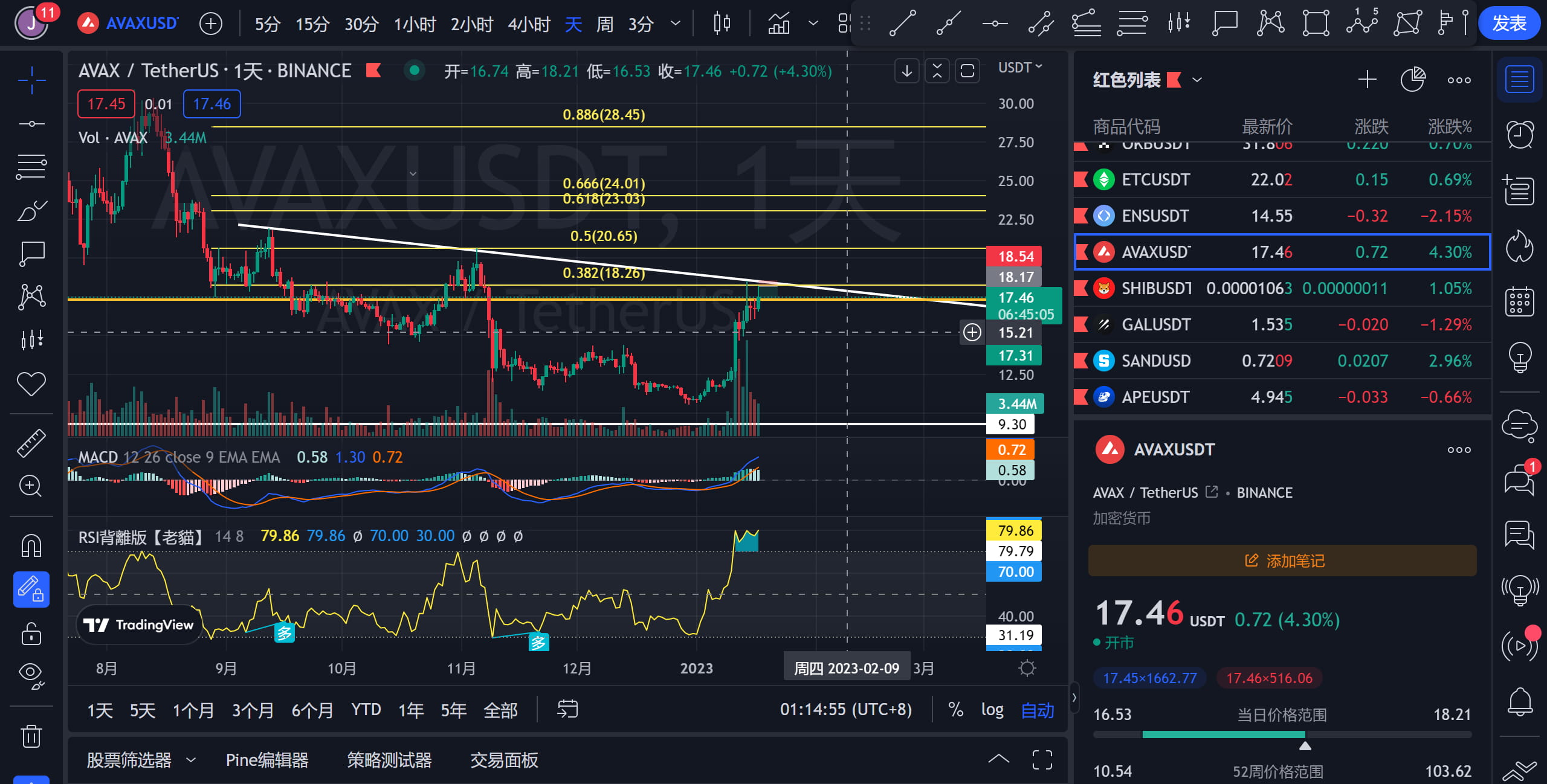Open price alerts via the alarm clock icon

coord(1520,134)
